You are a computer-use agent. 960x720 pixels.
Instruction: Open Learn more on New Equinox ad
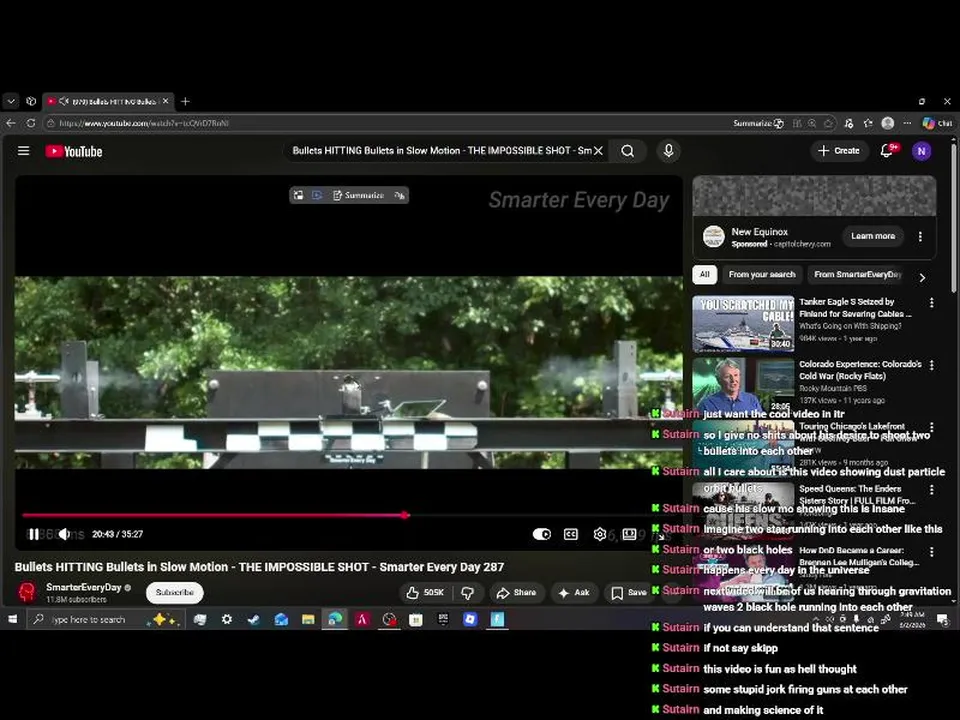pos(872,236)
